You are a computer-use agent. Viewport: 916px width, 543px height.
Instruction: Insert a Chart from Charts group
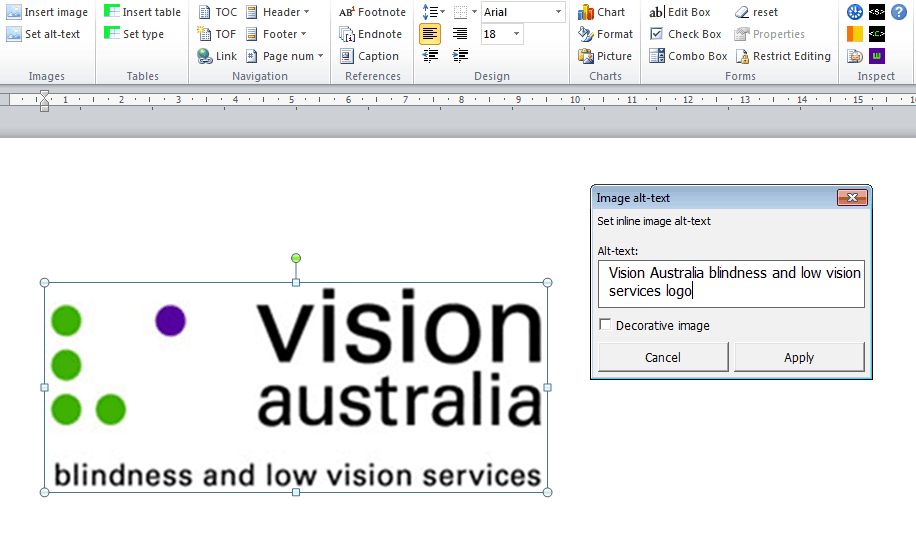click(601, 12)
